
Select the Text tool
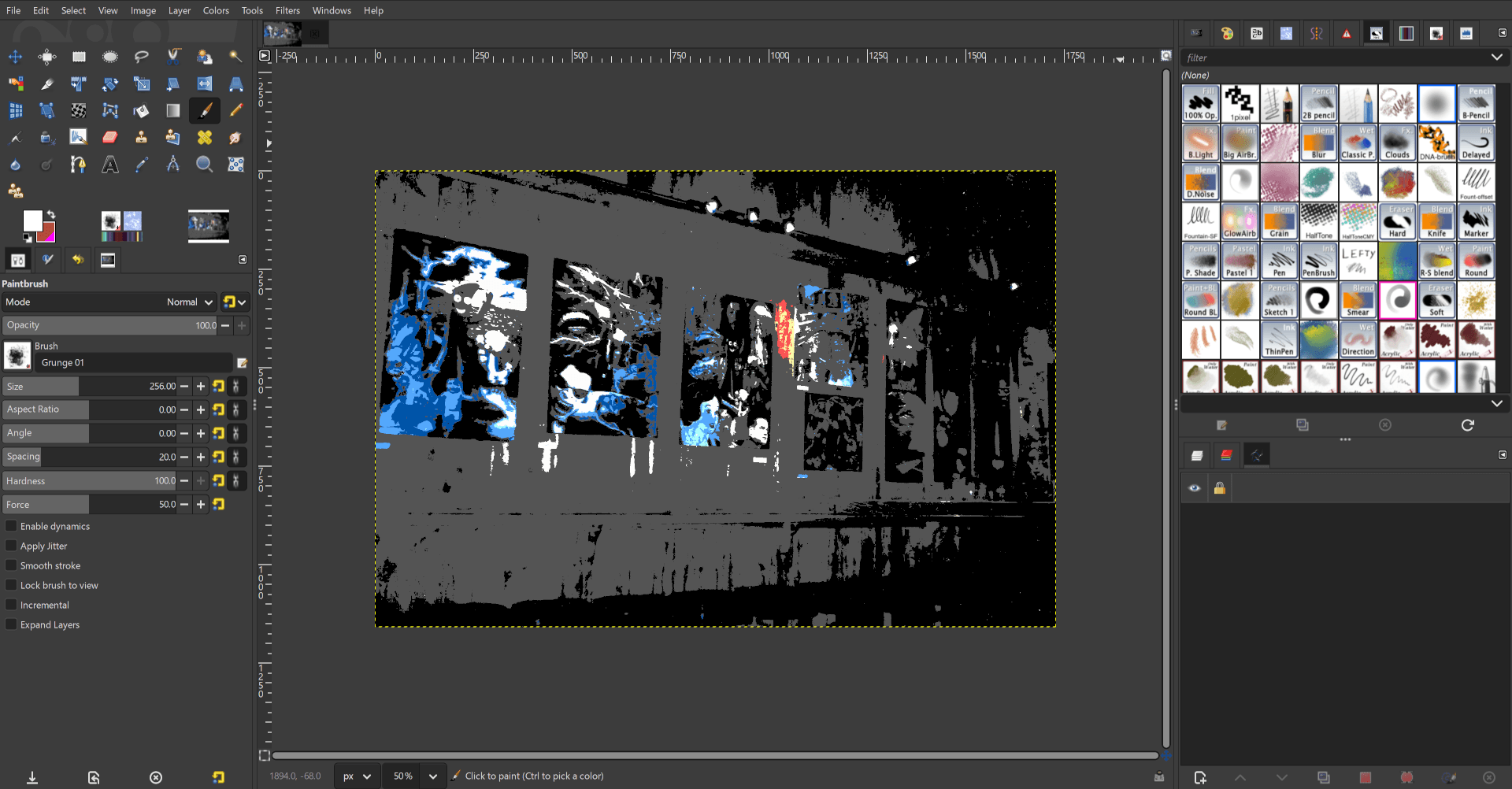click(x=110, y=164)
